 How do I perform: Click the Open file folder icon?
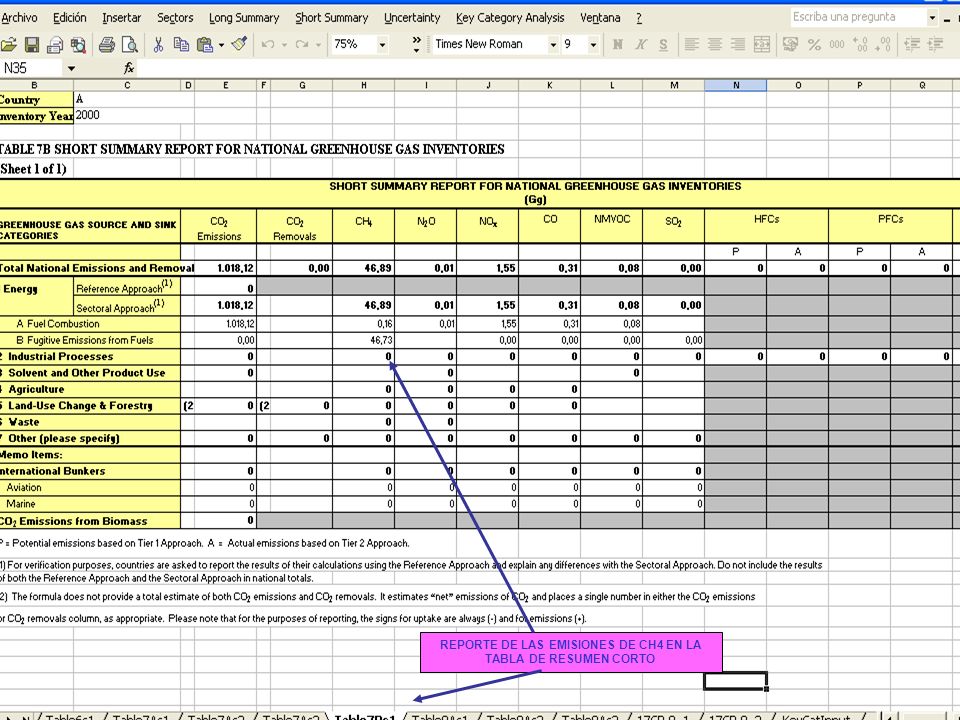pos(9,44)
